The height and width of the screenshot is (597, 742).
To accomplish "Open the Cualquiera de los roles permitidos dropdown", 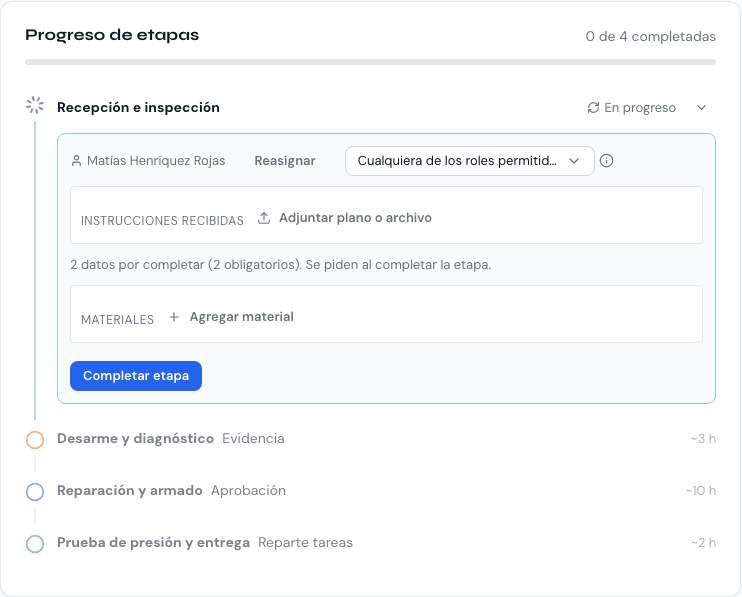I will tap(469, 161).
